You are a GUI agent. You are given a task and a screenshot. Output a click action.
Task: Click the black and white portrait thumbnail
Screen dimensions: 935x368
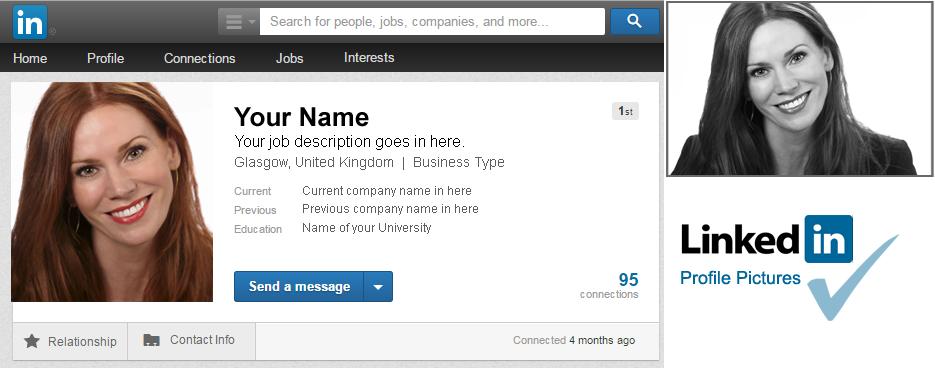(x=800, y=89)
